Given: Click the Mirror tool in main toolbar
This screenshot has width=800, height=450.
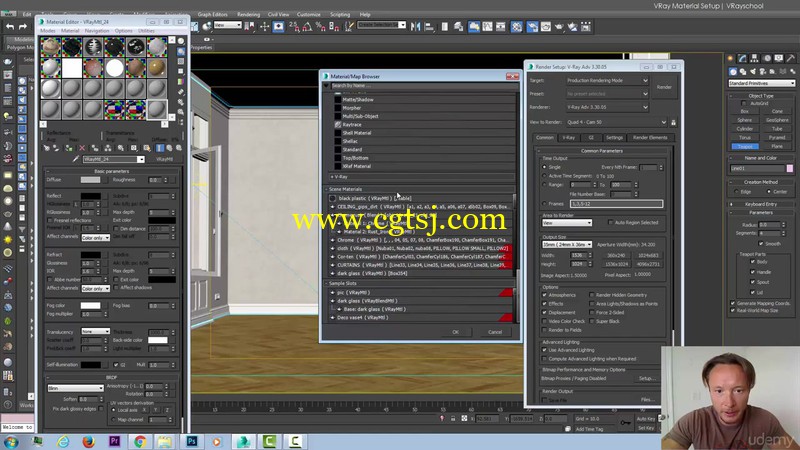Looking at the screenshot, I should pyautogui.click(x=416, y=27).
